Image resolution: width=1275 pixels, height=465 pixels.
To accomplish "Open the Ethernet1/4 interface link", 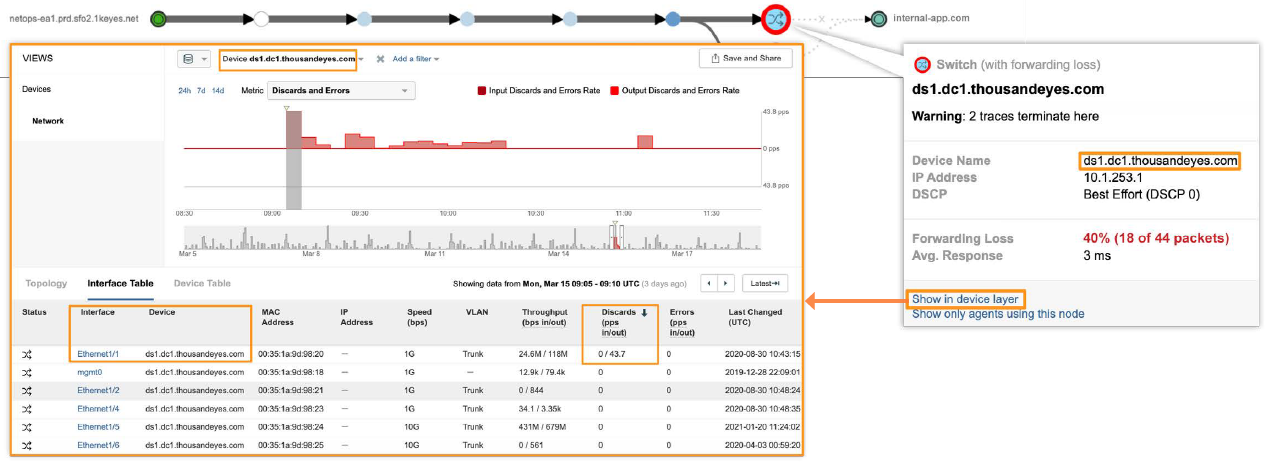I will (98, 409).
